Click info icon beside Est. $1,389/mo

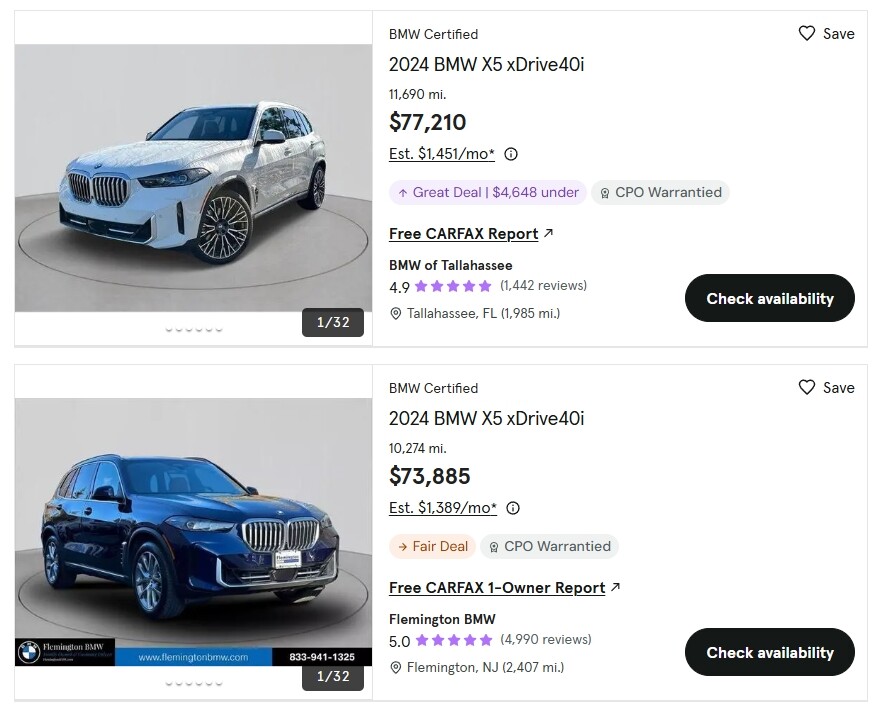point(513,508)
